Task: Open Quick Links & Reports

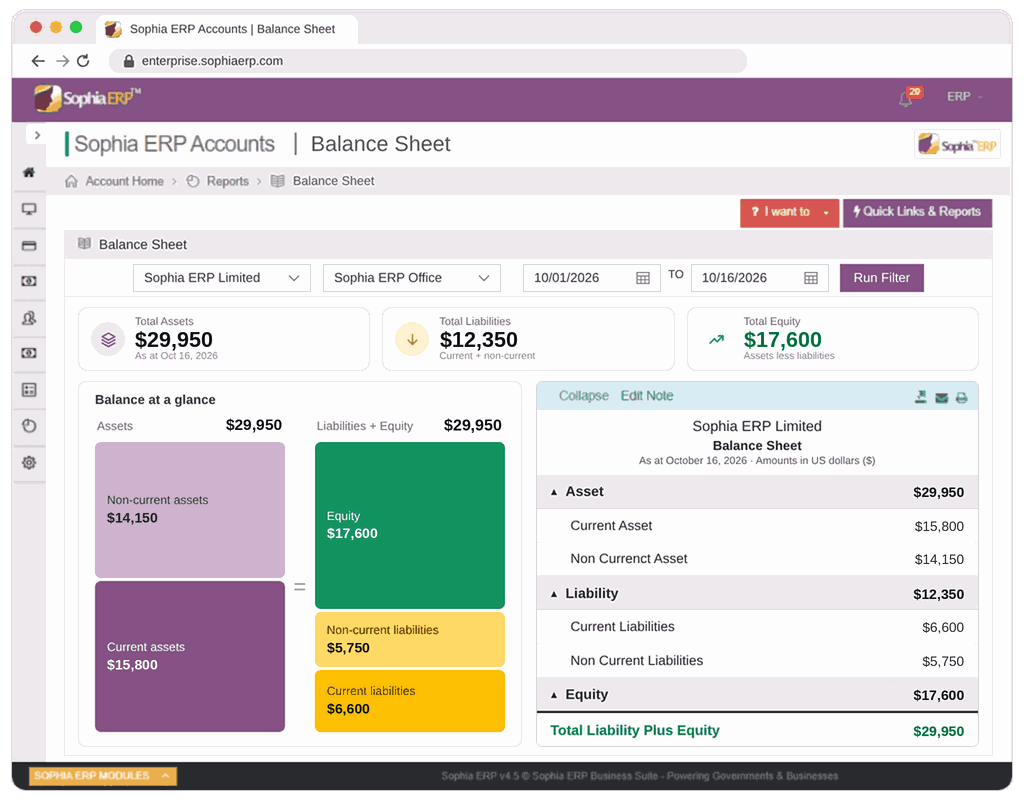Action: point(917,212)
